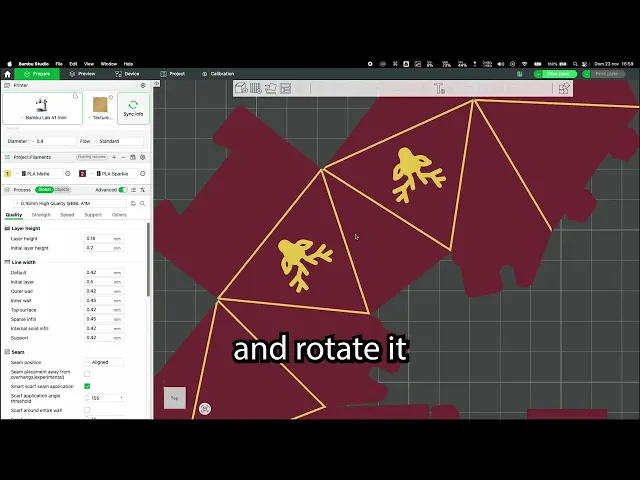Image resolution: width=640 pixels, height=480 pixels.
Task: Open the Others settings tab
Action: coord(119,215)
